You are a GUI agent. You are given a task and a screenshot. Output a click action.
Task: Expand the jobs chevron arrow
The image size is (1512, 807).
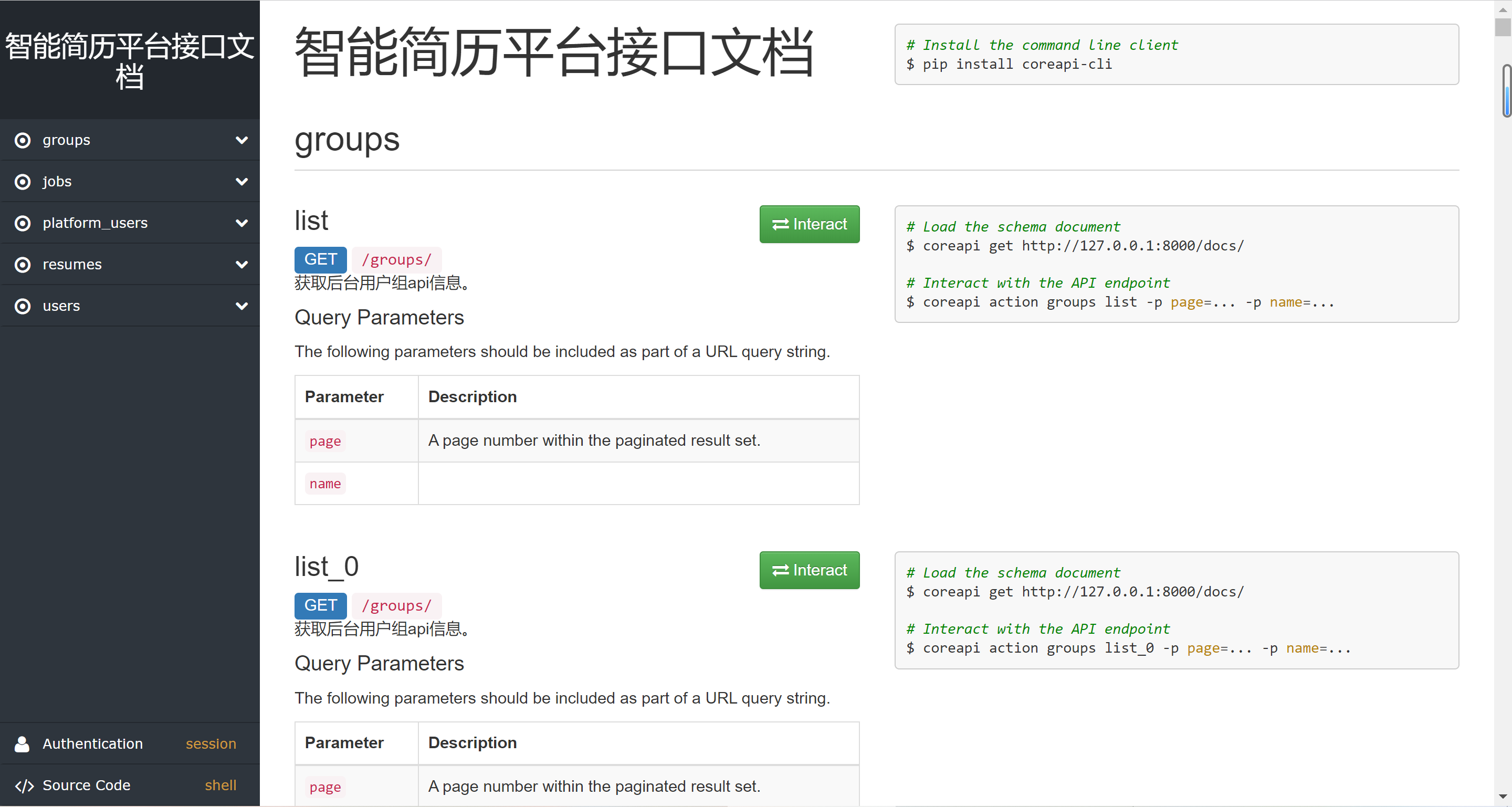(x=241, y=182)
